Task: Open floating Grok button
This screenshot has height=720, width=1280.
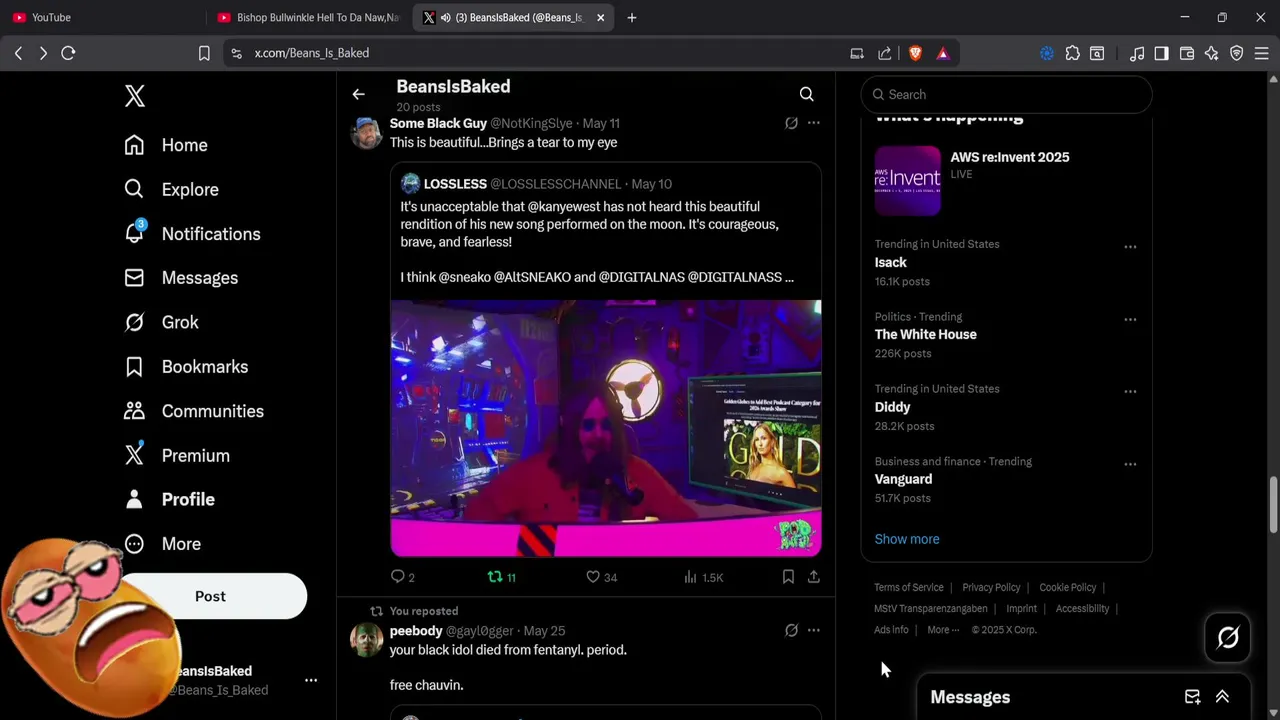Action: [x=1228, y=637]
